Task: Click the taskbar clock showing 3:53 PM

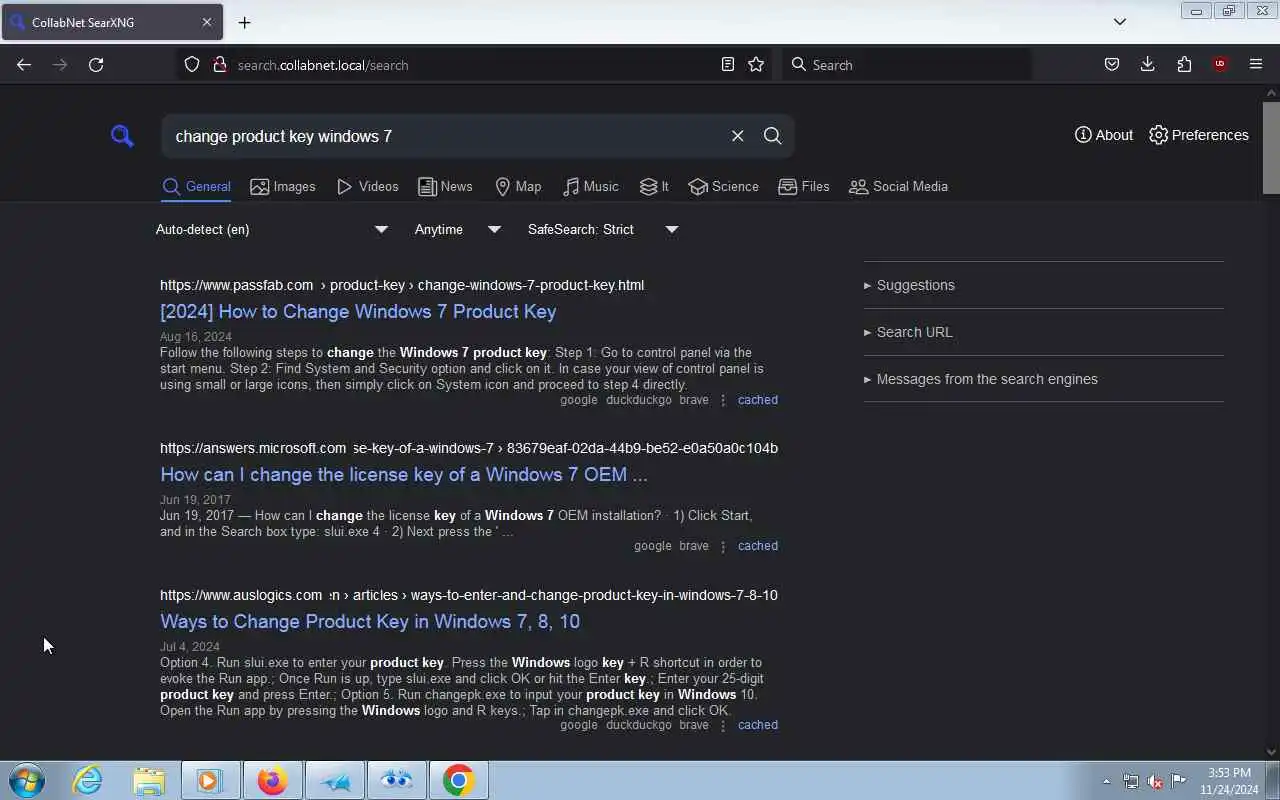Action: tap(1229, 781)
